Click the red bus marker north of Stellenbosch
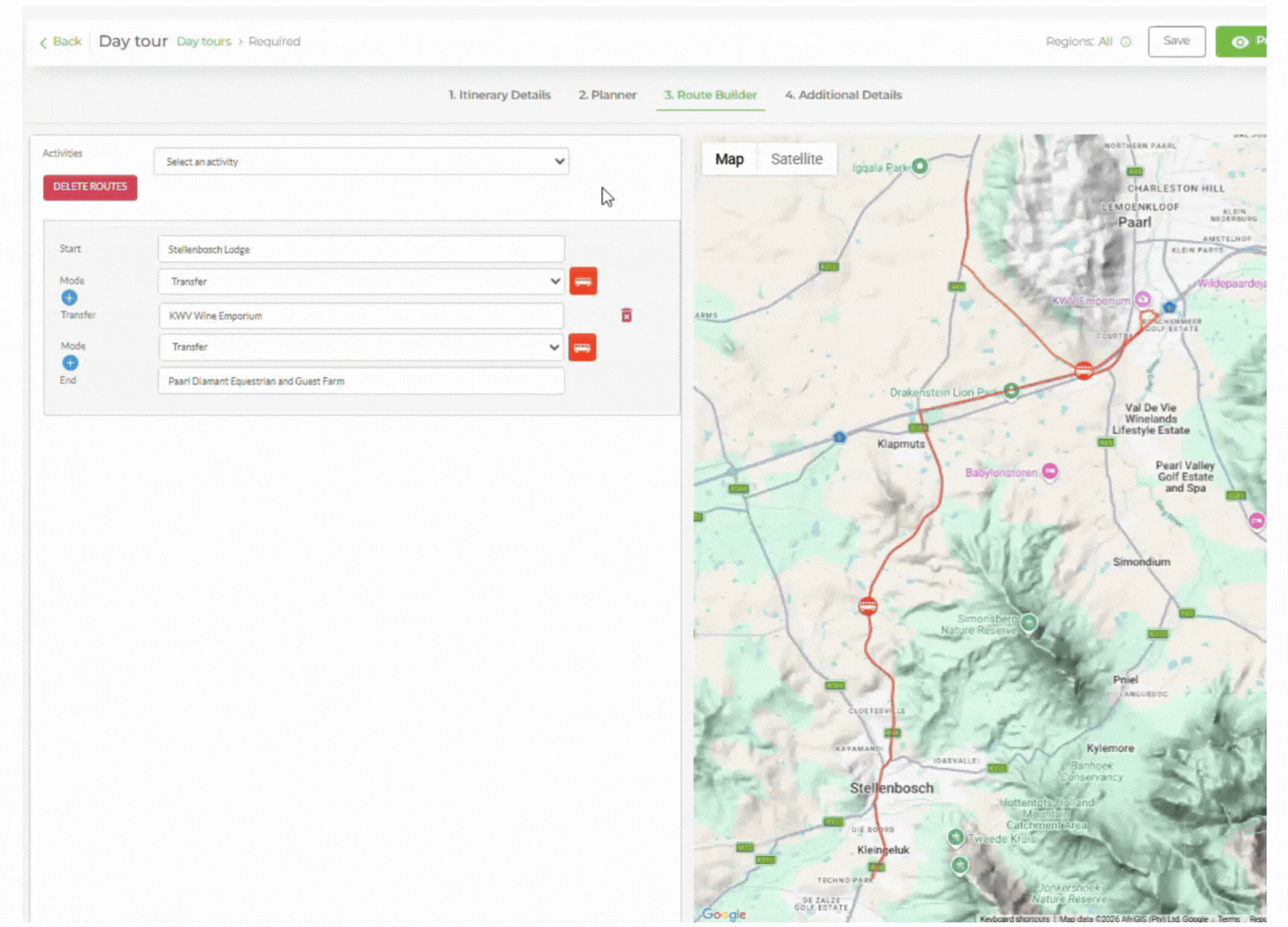 coord(868,606)
